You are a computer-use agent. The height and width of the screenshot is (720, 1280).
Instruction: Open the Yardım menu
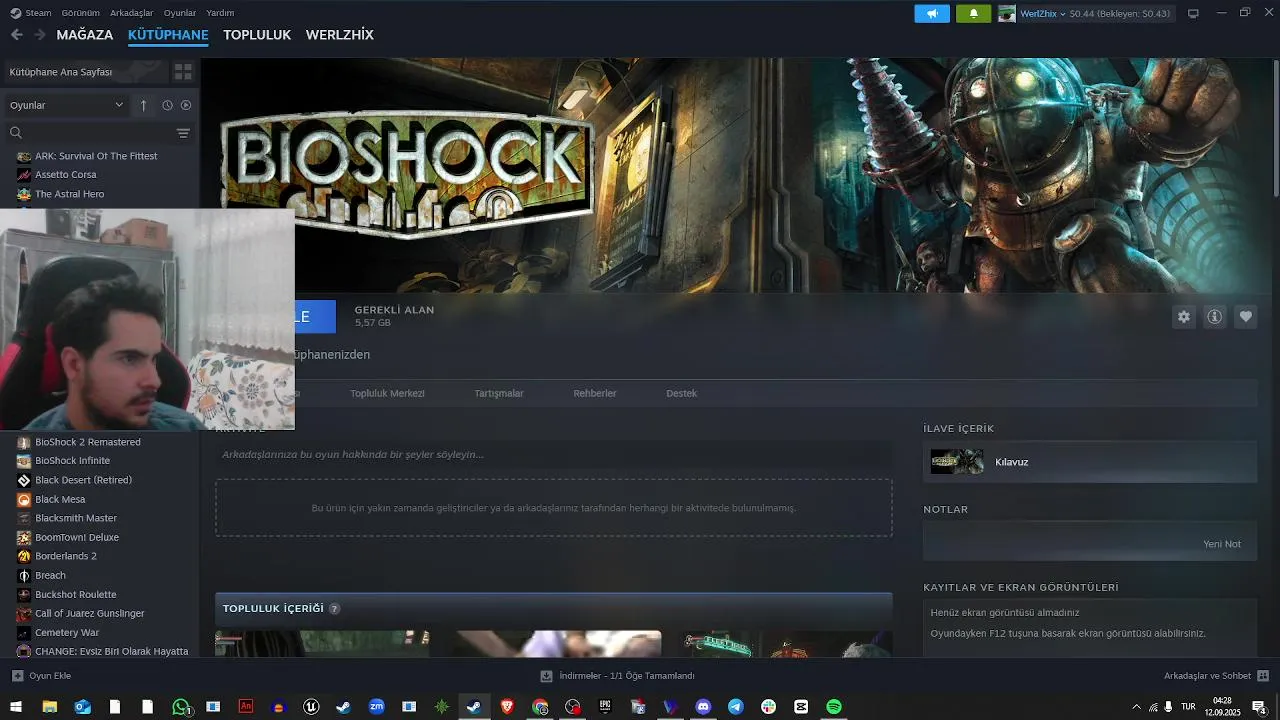point(220,13)
